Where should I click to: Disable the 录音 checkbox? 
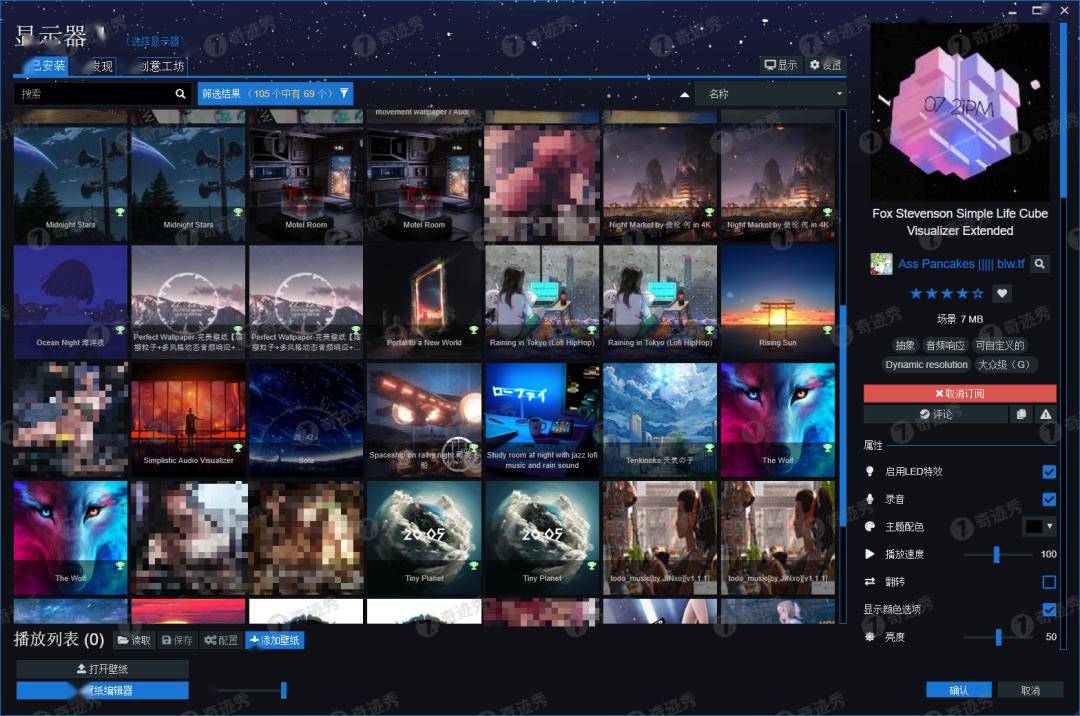point(1049,499)
